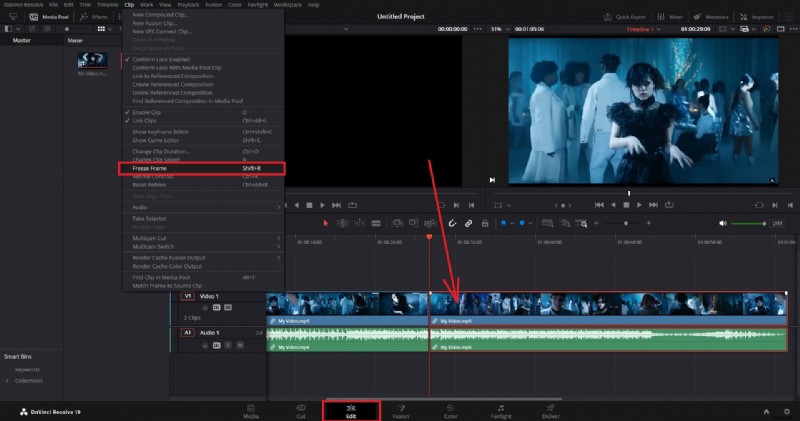Choose Freeze Frame from Clip menu
800x421 pixels.
(x=201, y=168)
